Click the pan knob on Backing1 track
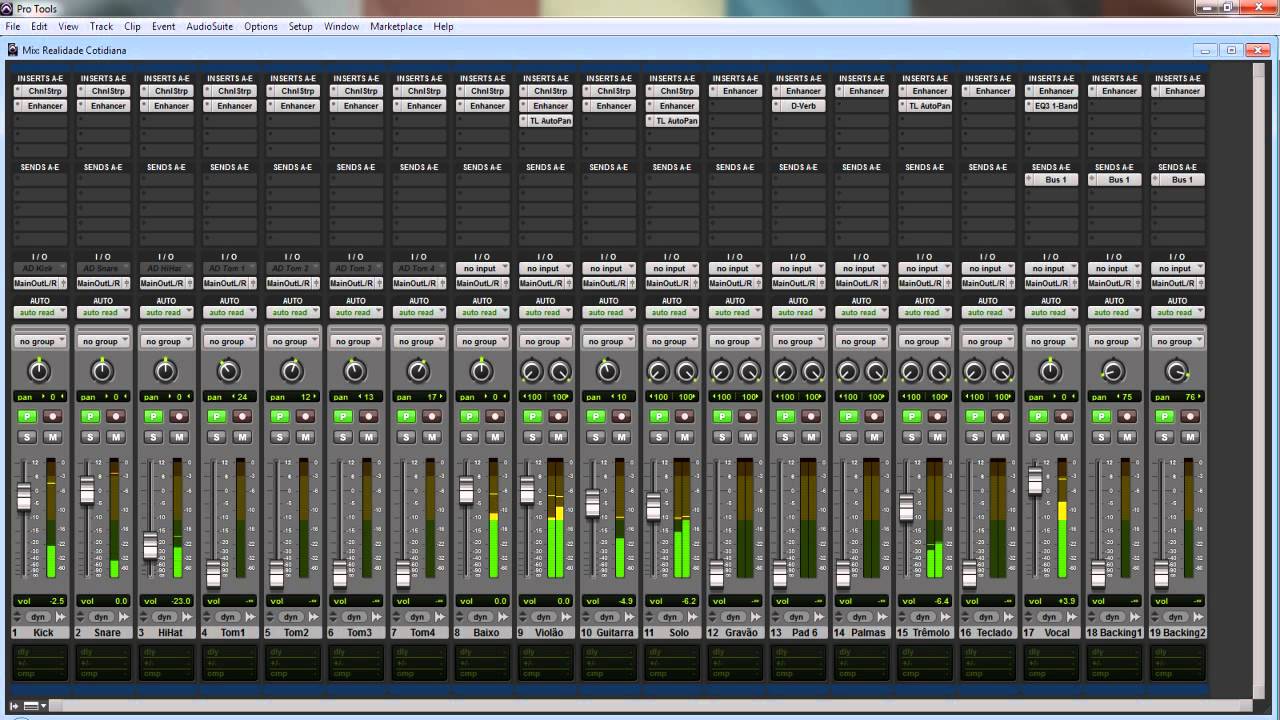 [x=1112, y=372]
